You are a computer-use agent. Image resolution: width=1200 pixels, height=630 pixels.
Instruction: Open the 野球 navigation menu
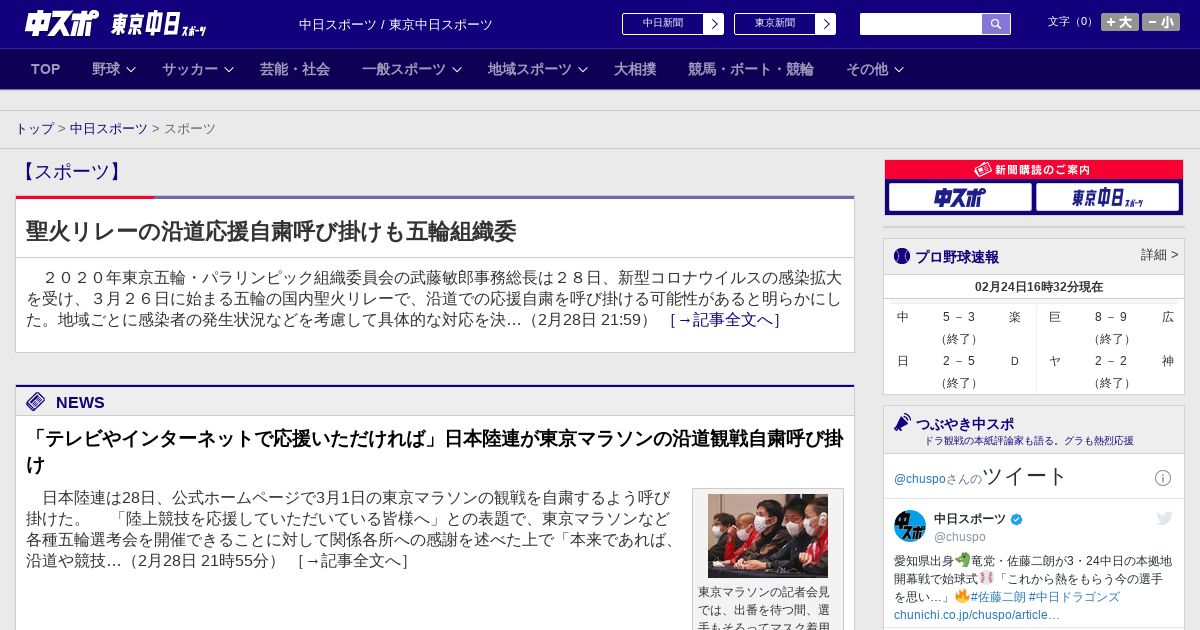point(106,69)
